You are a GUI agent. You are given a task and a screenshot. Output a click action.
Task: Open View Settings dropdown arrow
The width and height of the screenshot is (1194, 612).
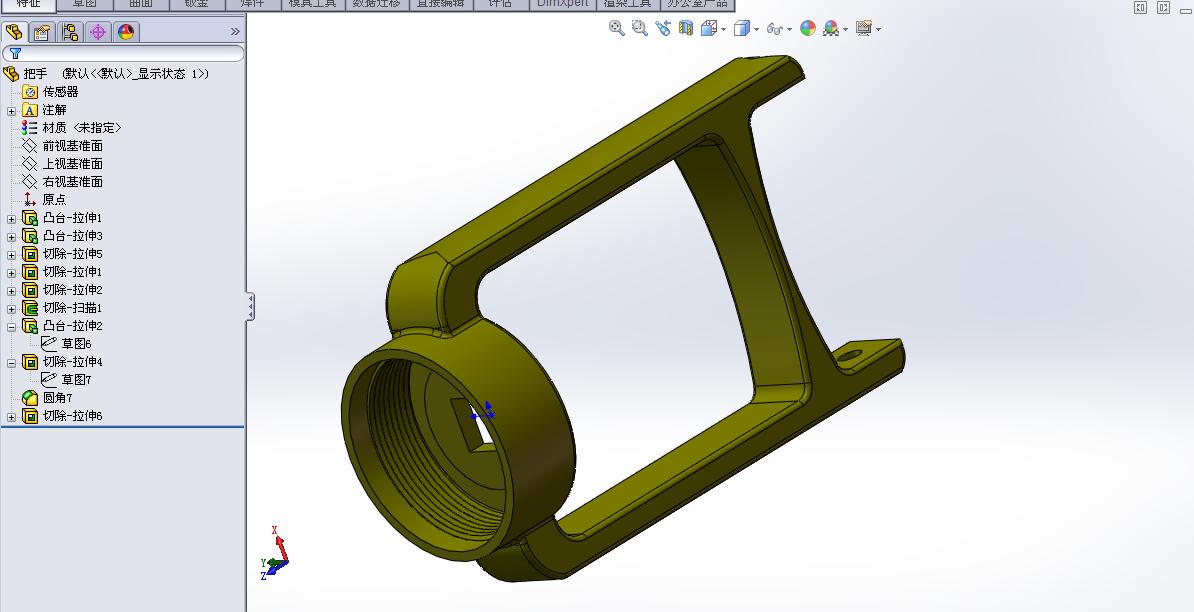pyautogui.click(x=879, y=30)
